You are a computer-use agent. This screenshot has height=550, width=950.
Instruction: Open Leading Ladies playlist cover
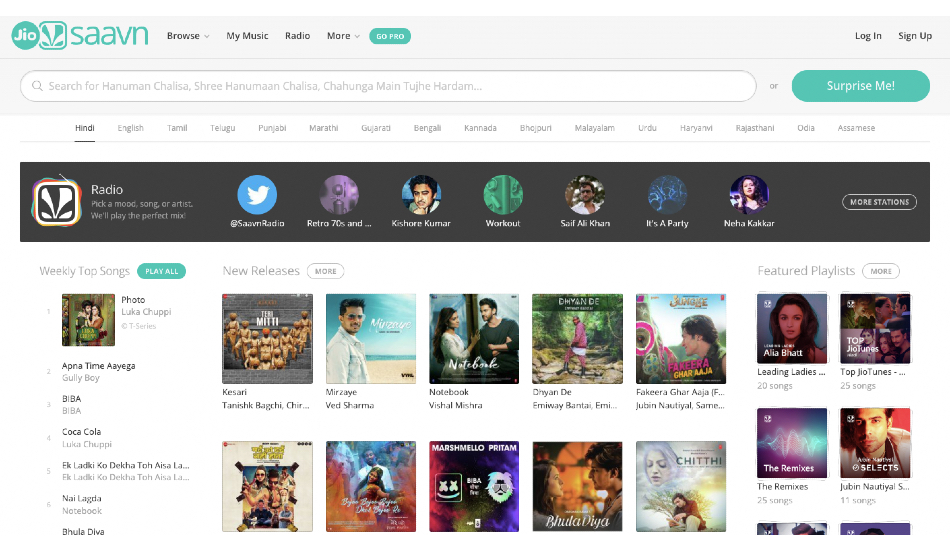[792, 328]
